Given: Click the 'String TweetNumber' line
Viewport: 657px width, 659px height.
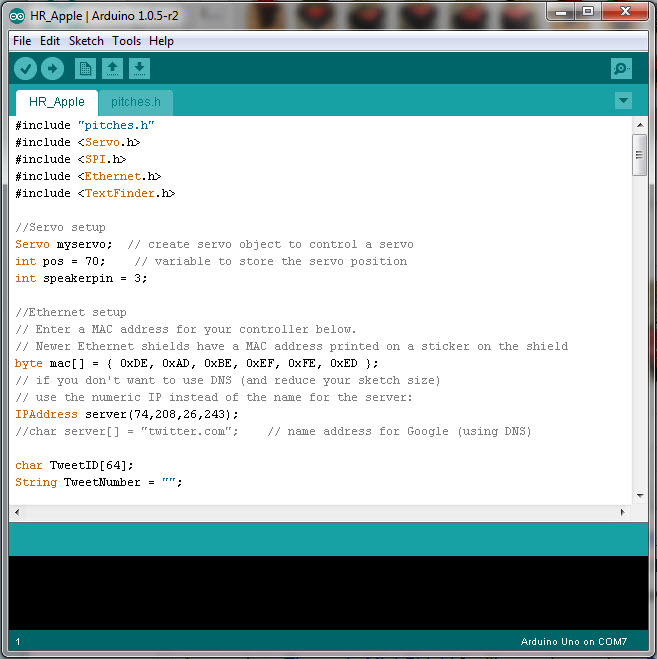Looking at the screenshot, I should (99, 482).
